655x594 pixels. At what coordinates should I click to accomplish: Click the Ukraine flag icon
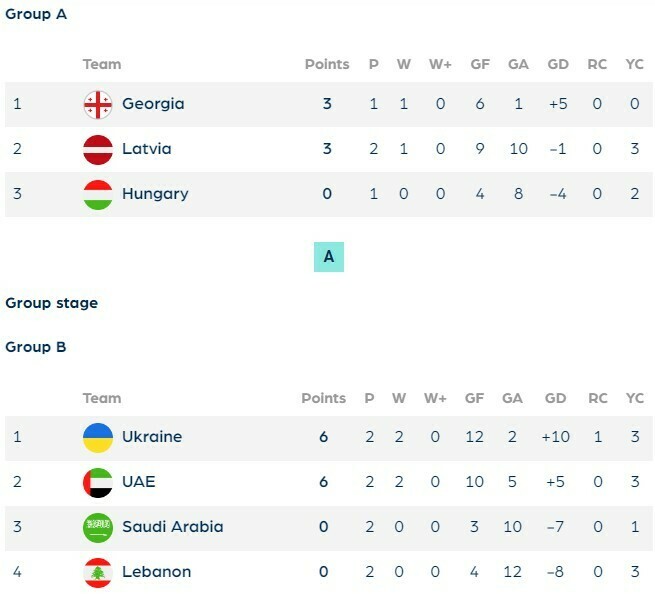(98, 437)
